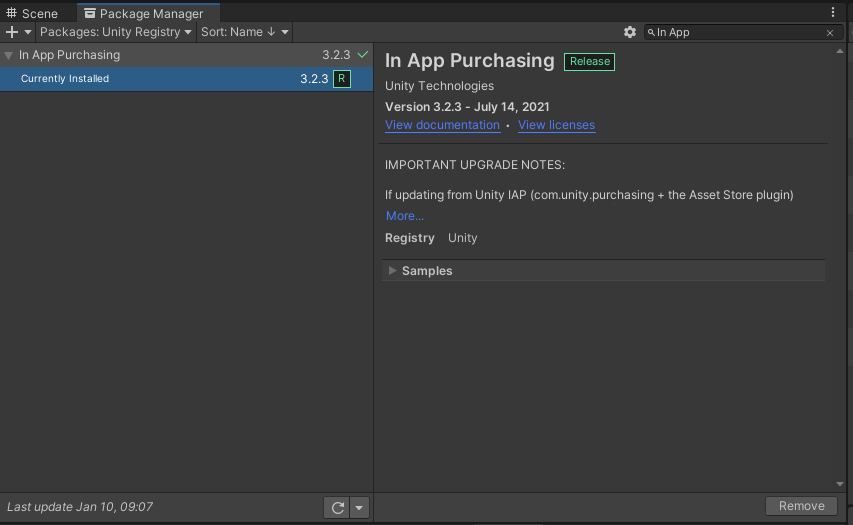Click the add-package menu dropdown arrow
The height and width of the screenshot is (525, 853).
[x=28, y=32]
